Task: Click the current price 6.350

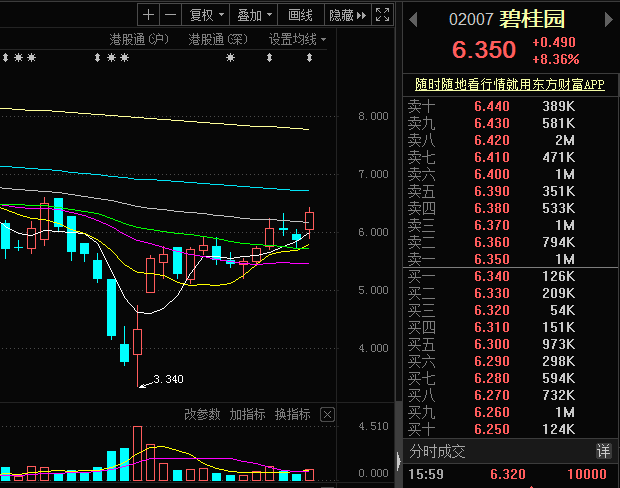Action: click(484, 50)
